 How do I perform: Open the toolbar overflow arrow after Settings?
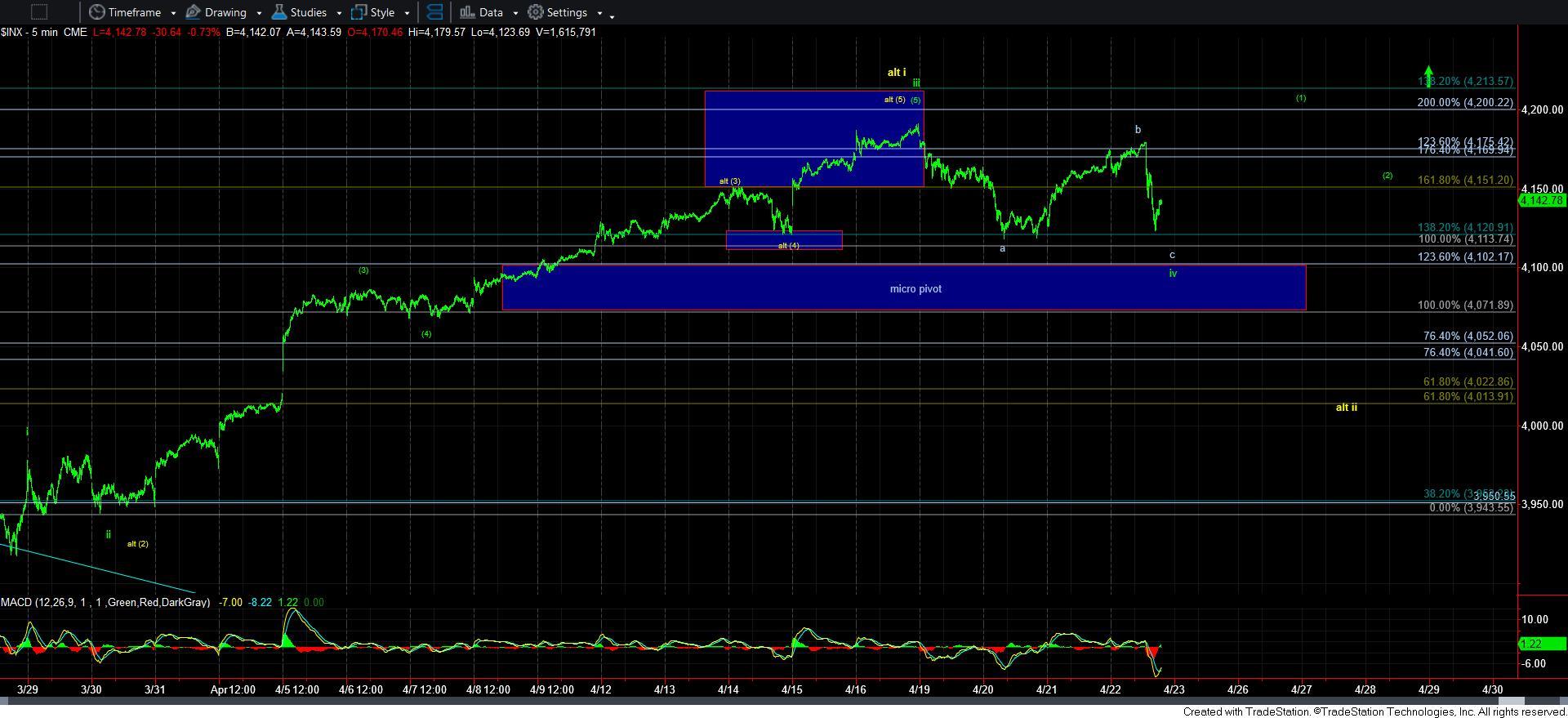pos(612,16)
